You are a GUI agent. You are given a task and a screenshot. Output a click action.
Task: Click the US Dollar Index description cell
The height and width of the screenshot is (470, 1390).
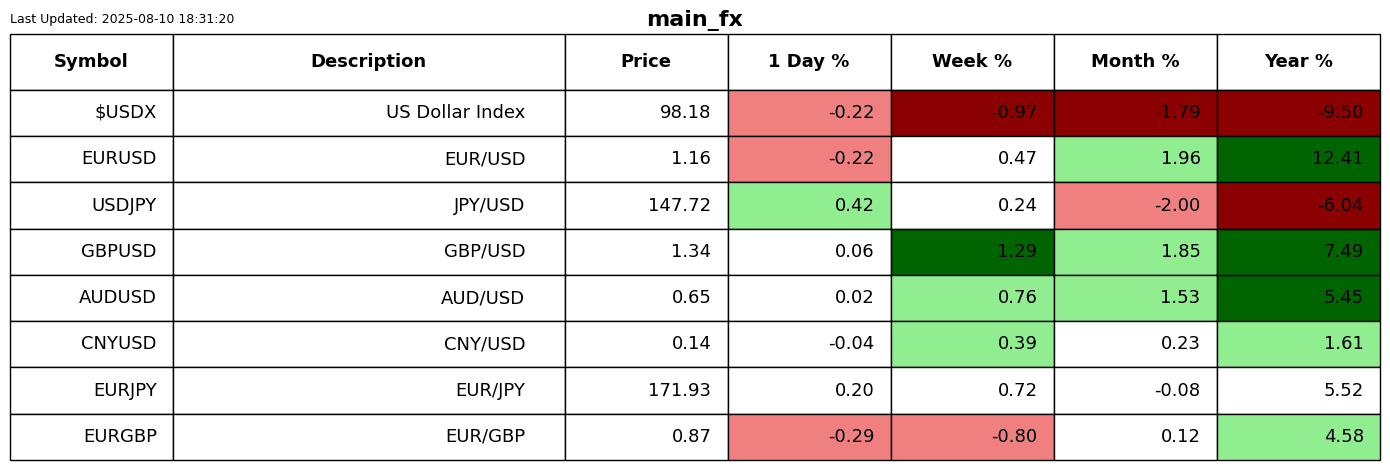click(x=368, y=113)
